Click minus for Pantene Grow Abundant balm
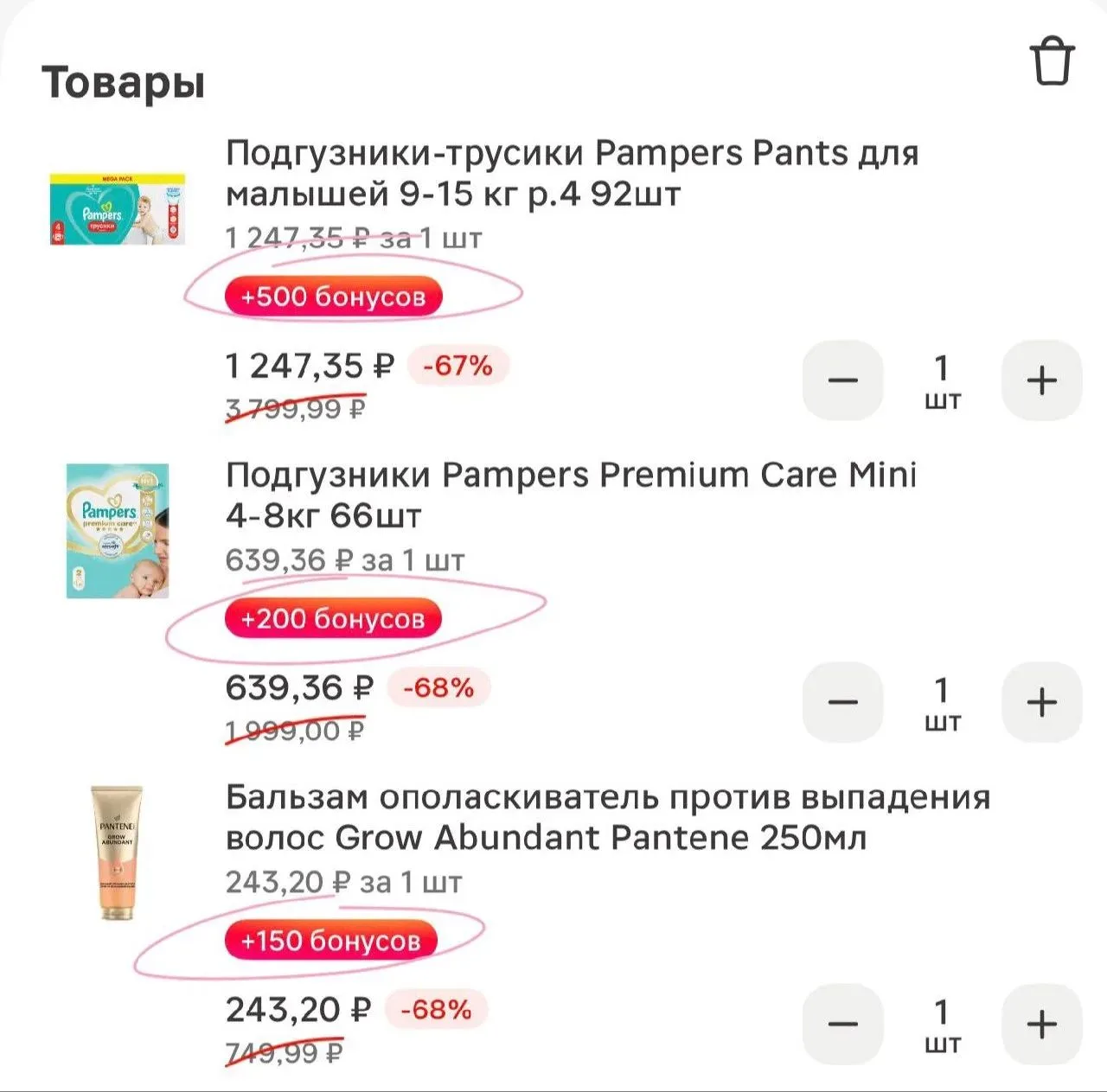The width and height of the screenshot is (1107, 1092). coord(842,1025)
